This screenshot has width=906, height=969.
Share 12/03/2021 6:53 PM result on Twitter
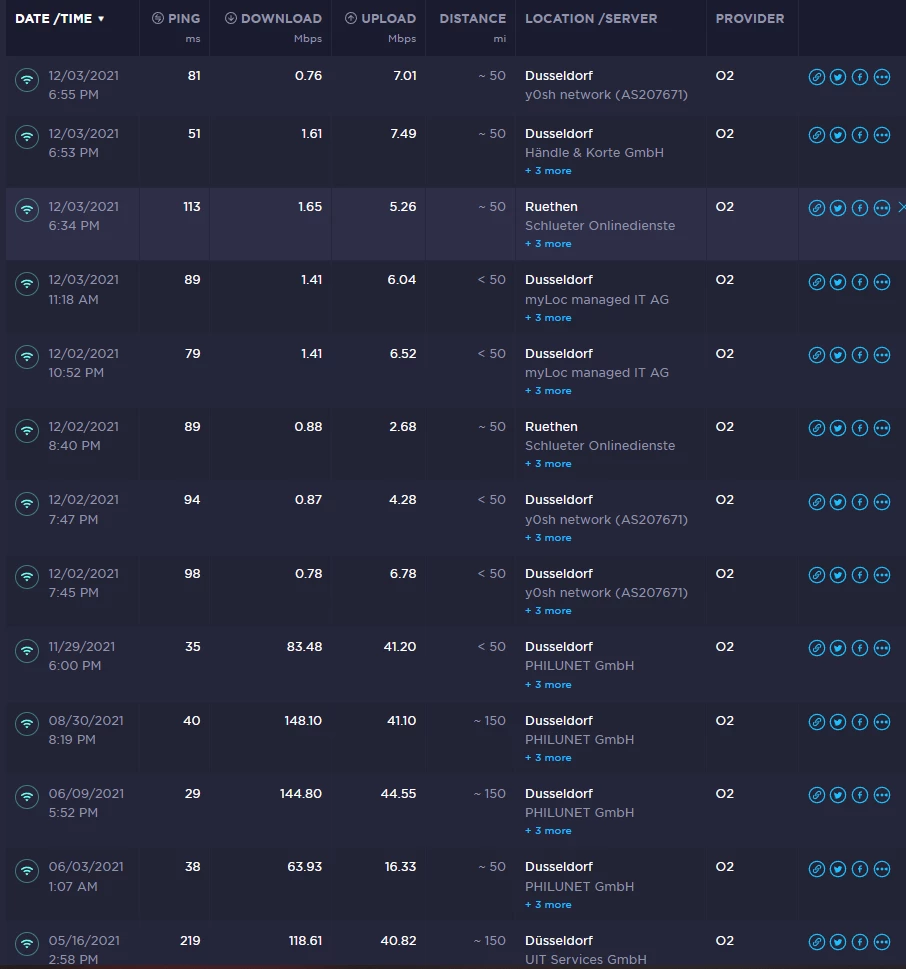coord(838,136)
